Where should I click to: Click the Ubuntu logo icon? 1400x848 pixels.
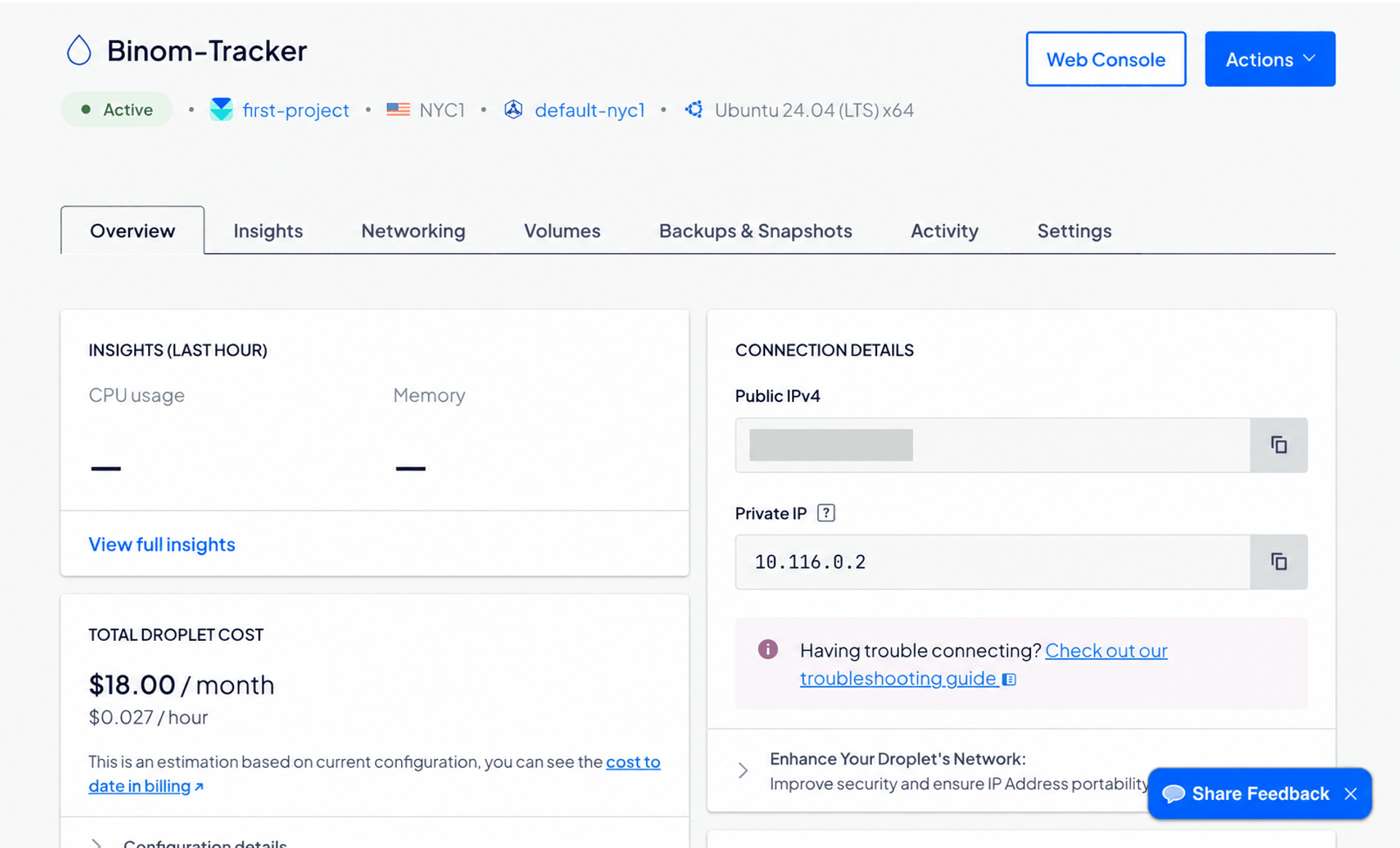tap(694, 109)
